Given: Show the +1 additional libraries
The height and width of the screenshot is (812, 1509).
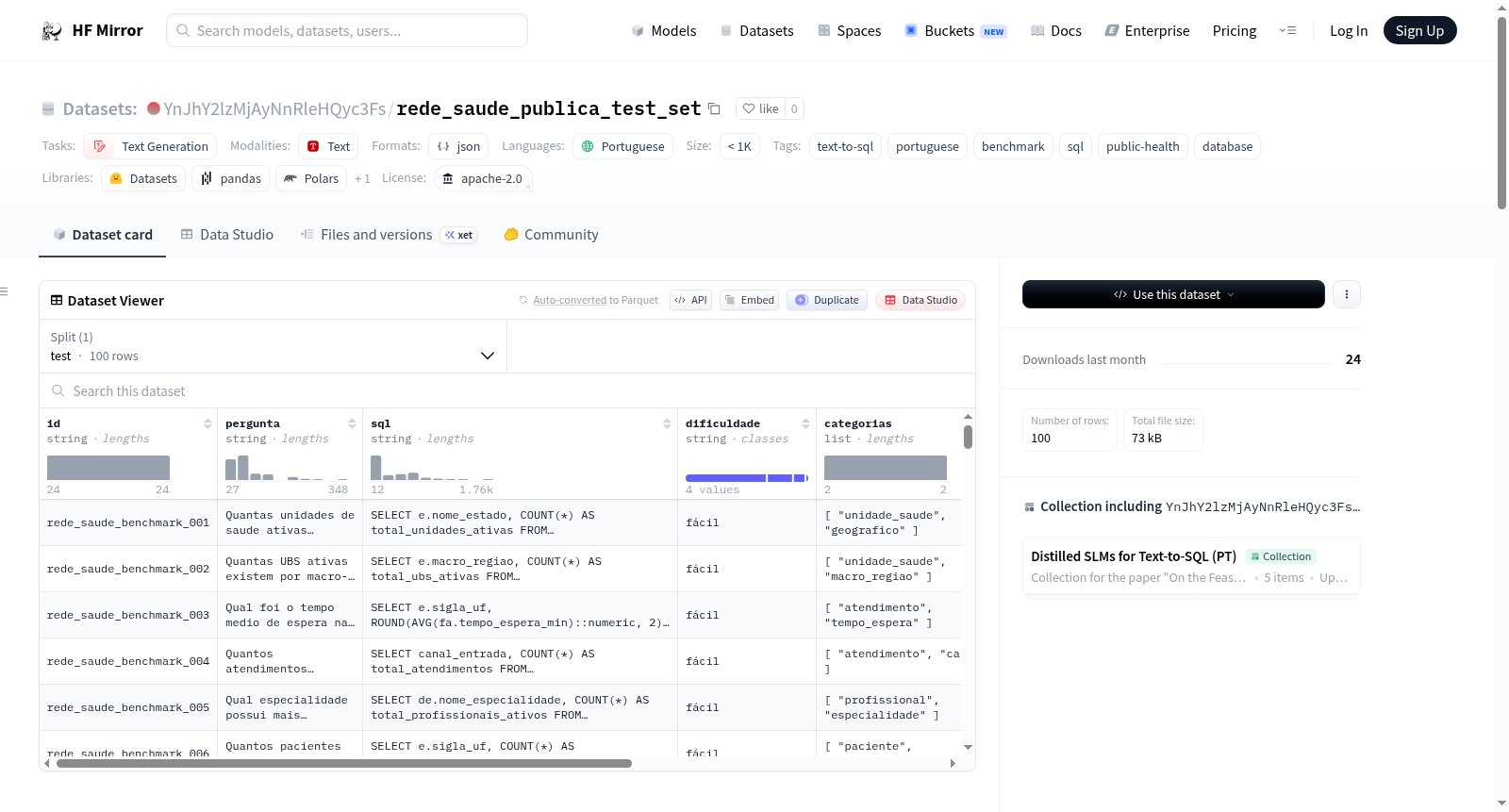Looking at the screenshot, I should point(362,179).
